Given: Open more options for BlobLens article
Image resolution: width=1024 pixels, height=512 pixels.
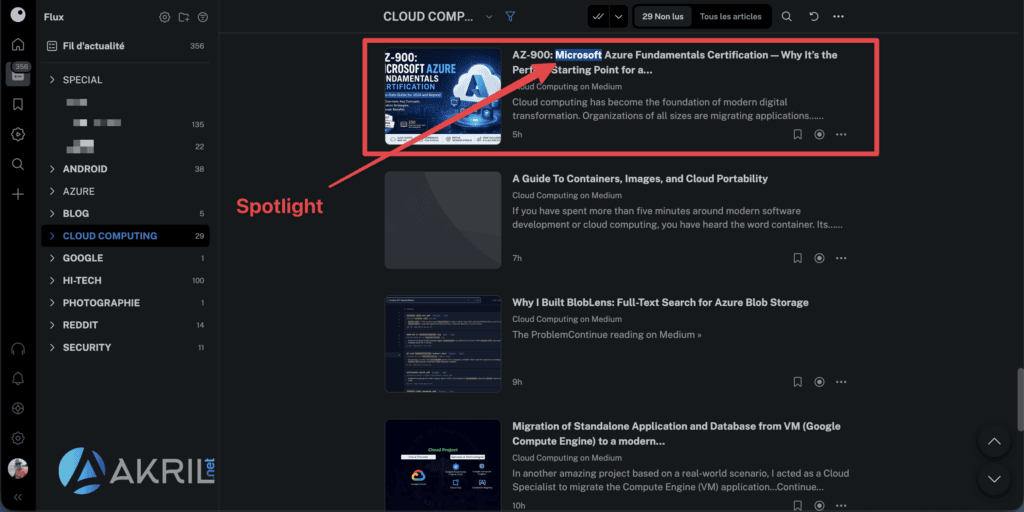Looking at the screenshot, I should tap(841, 381).
